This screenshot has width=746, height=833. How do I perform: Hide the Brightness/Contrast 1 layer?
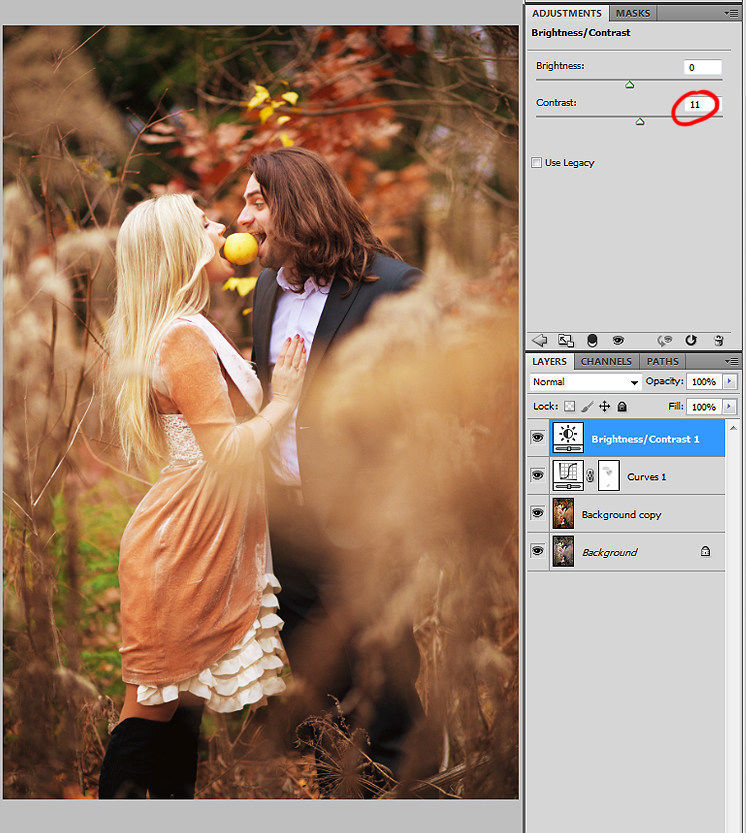tap(538, 437)
